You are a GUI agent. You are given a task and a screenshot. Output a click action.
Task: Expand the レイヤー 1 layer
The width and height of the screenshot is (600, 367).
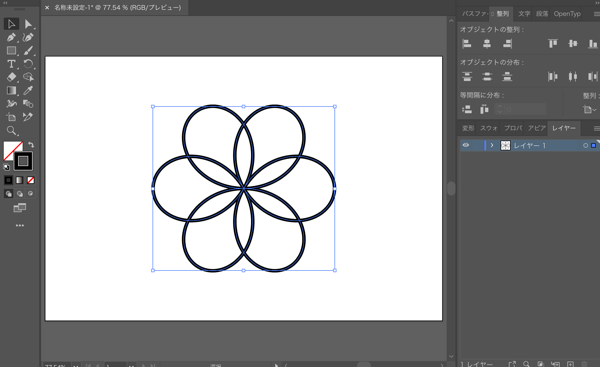492,145
